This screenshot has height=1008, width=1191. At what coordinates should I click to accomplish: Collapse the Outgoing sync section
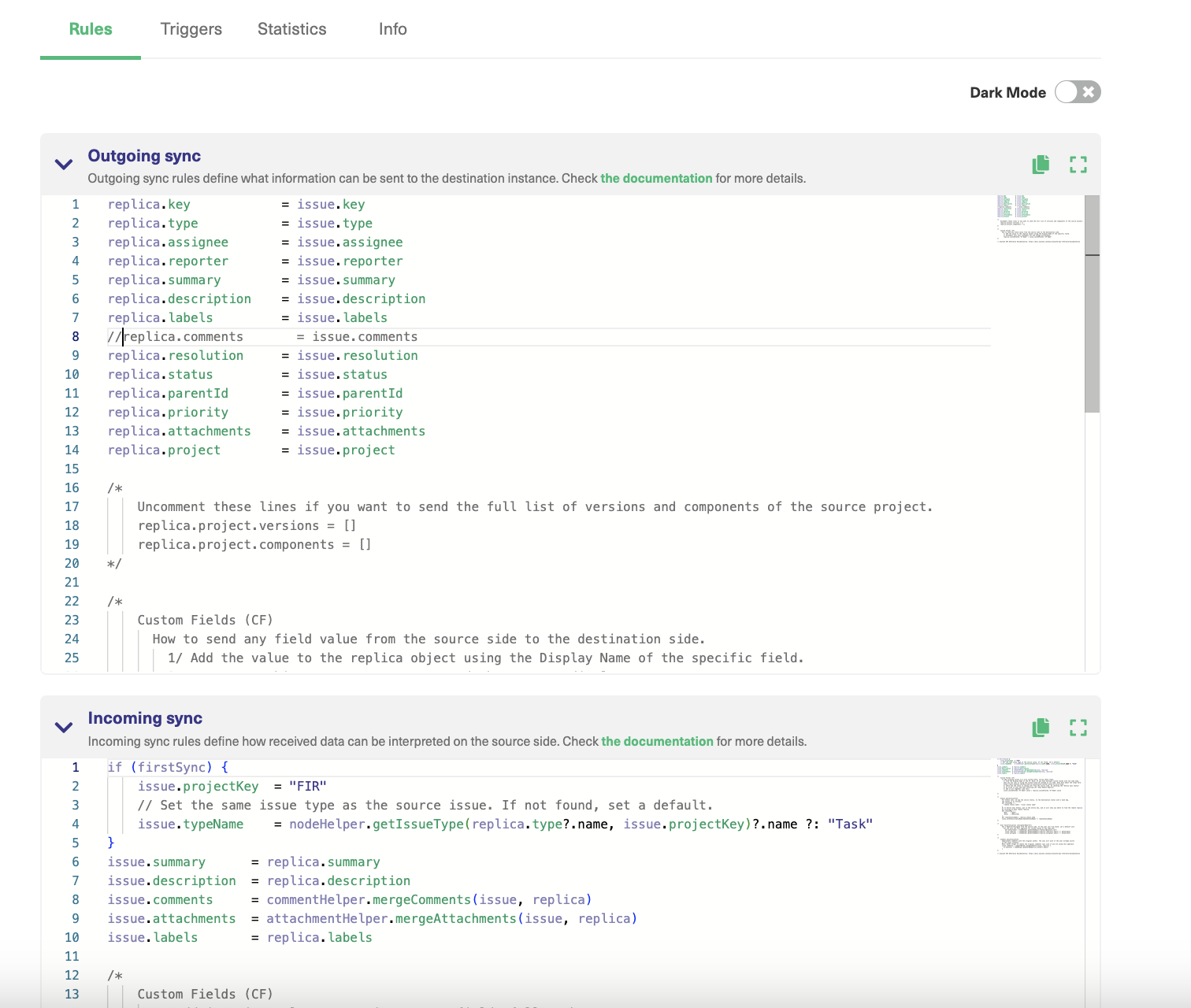click(x=64, y=164)
